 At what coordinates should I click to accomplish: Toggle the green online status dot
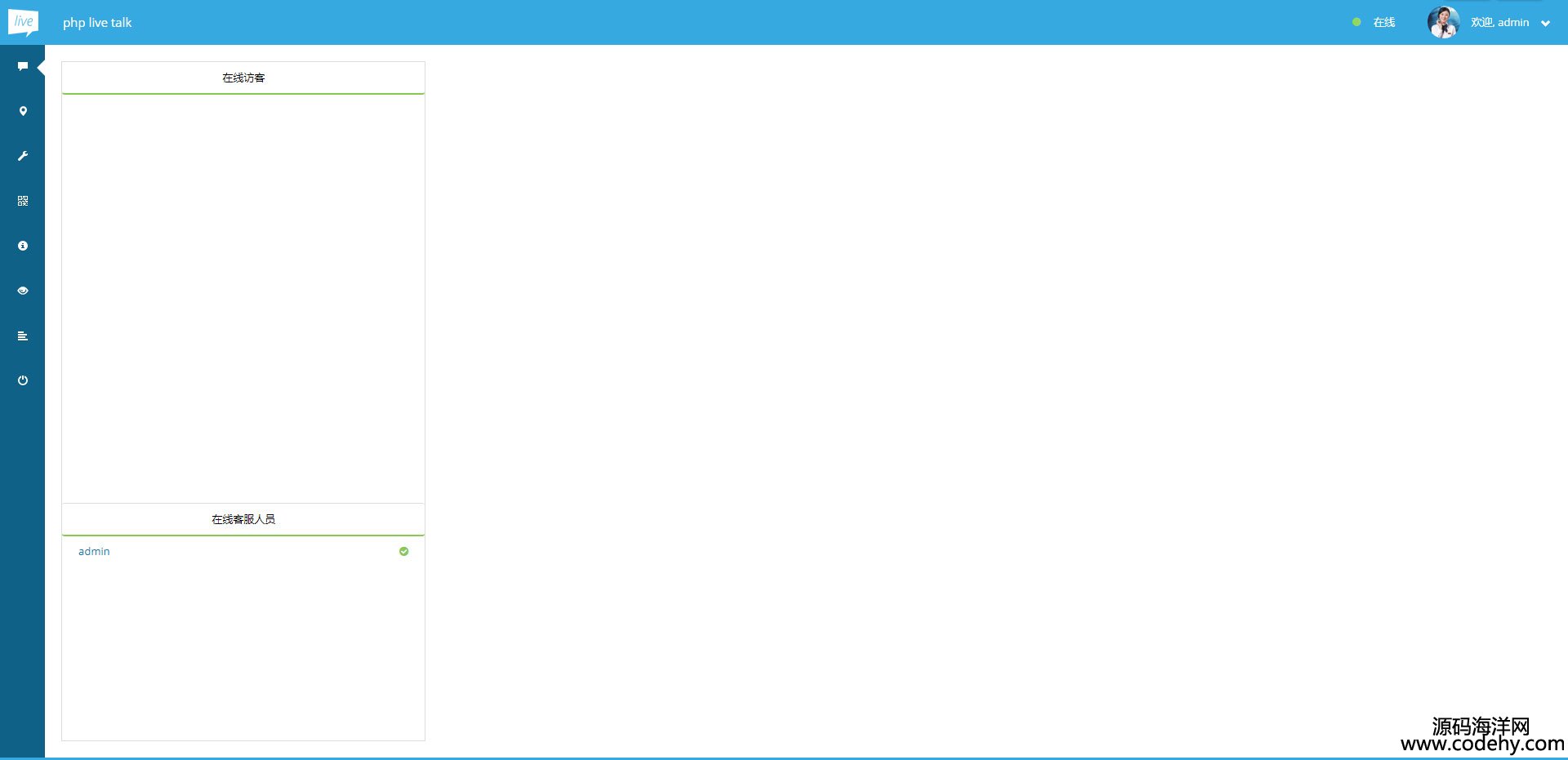pyautogui.click(x=1356, y=22)
